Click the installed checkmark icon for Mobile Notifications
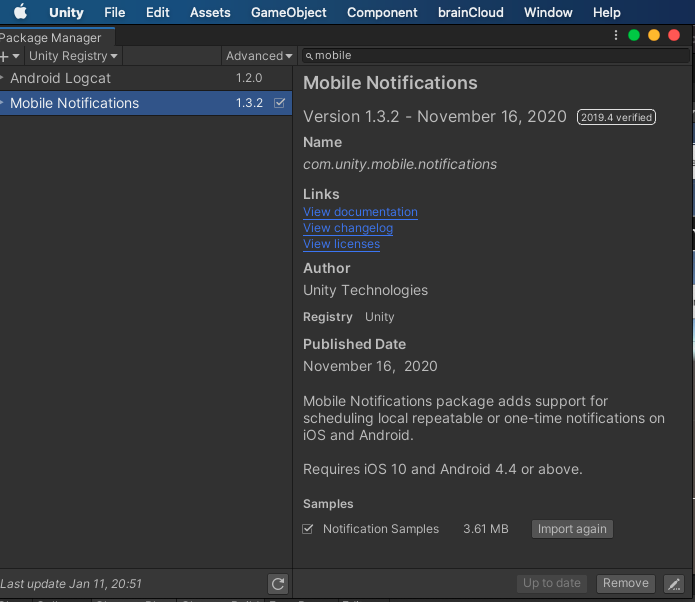695x602 pixels. pyautogui.click(x=279, y=103)
